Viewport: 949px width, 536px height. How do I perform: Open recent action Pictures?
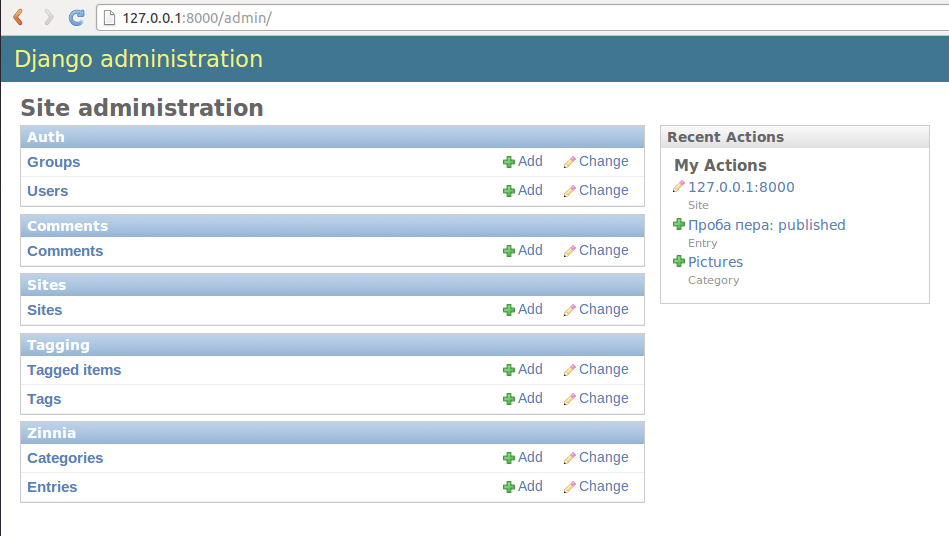715,262
